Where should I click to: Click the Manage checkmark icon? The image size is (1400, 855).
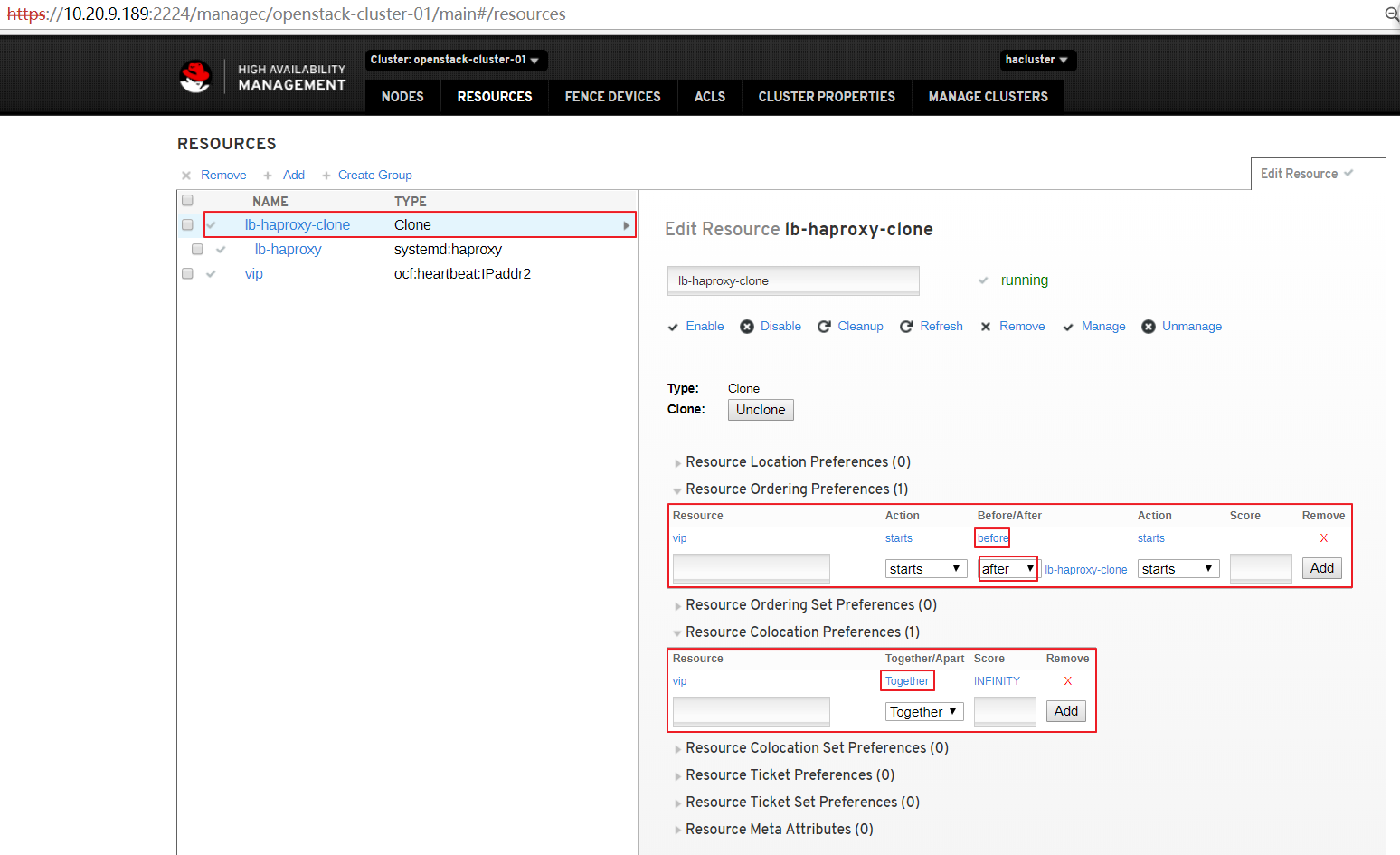[x=1068, y=327]
